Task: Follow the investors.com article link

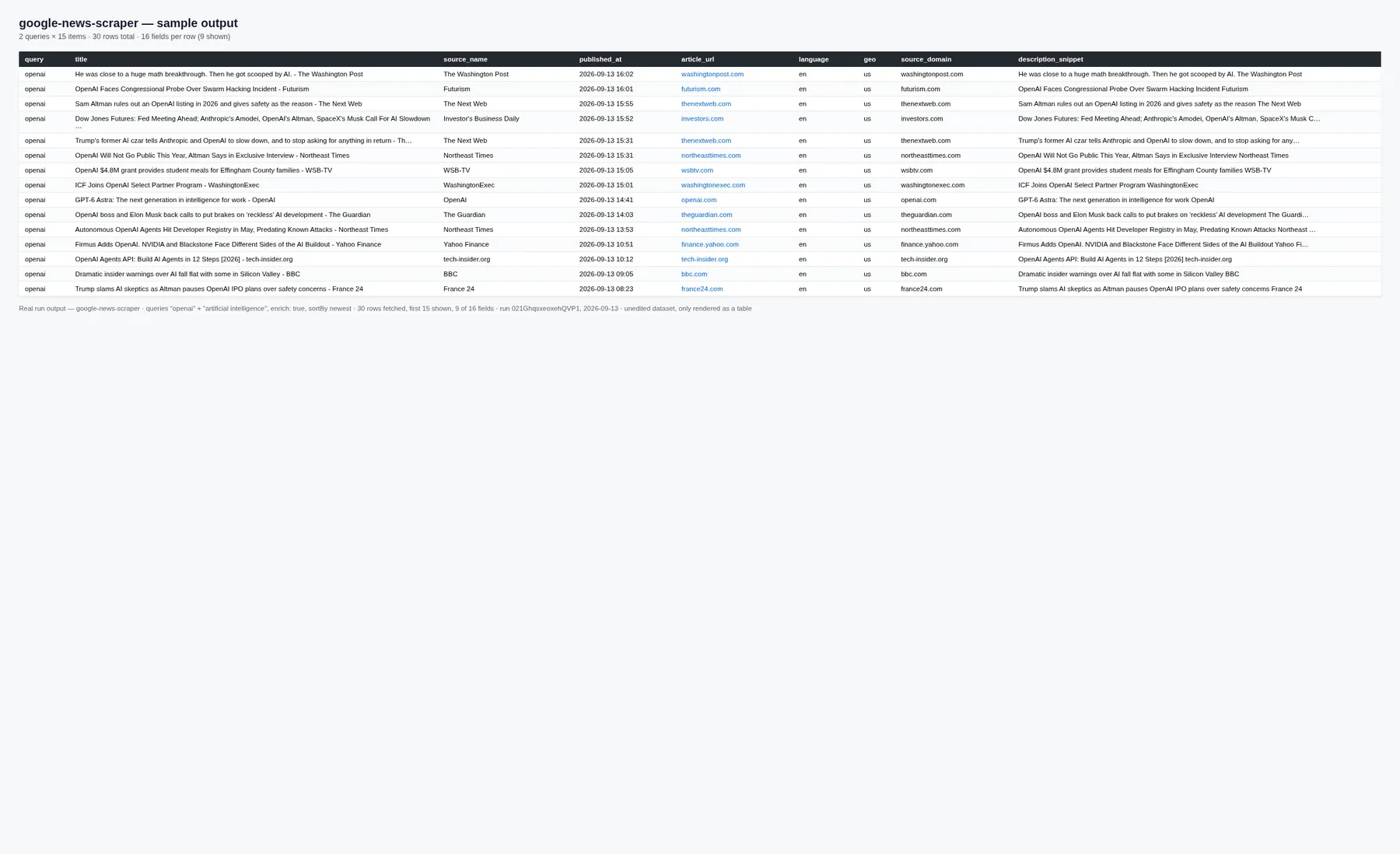Action: point(702,118)
